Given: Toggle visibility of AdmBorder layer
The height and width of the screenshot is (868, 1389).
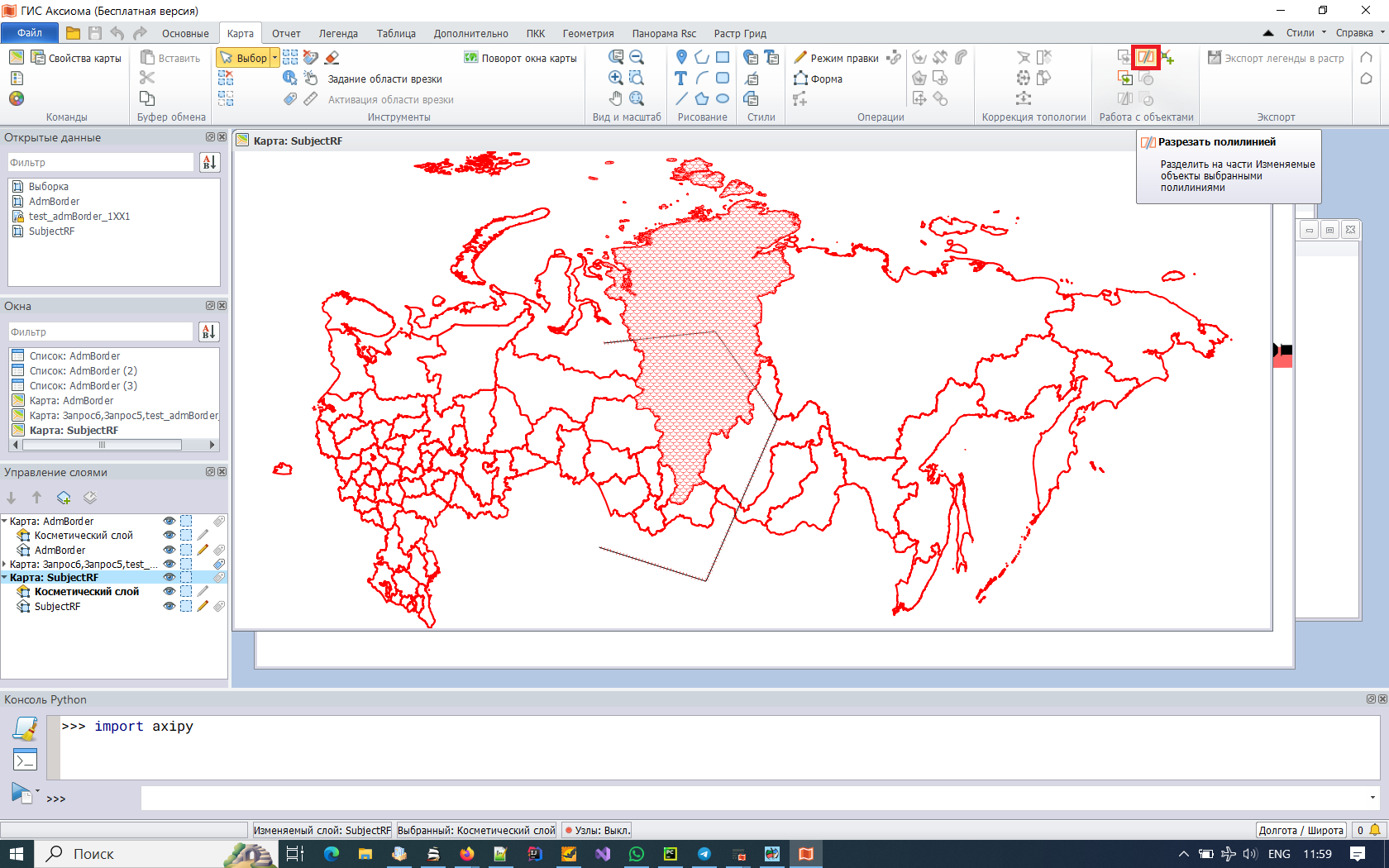Looking at the screenshot, I should 169,551.
